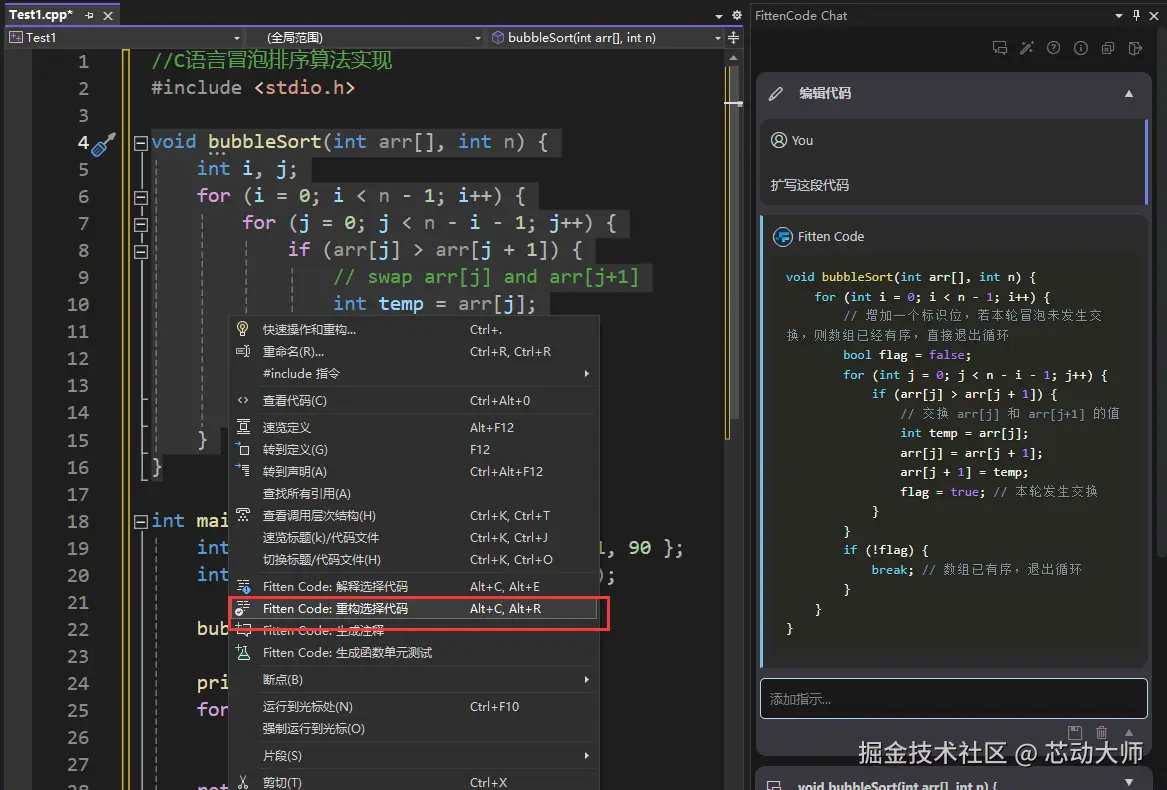Expand the collapsed void bubbleSort card
Viewport: 1167px width, 790px height.
pyautogui.click(x=1129, y=782)
